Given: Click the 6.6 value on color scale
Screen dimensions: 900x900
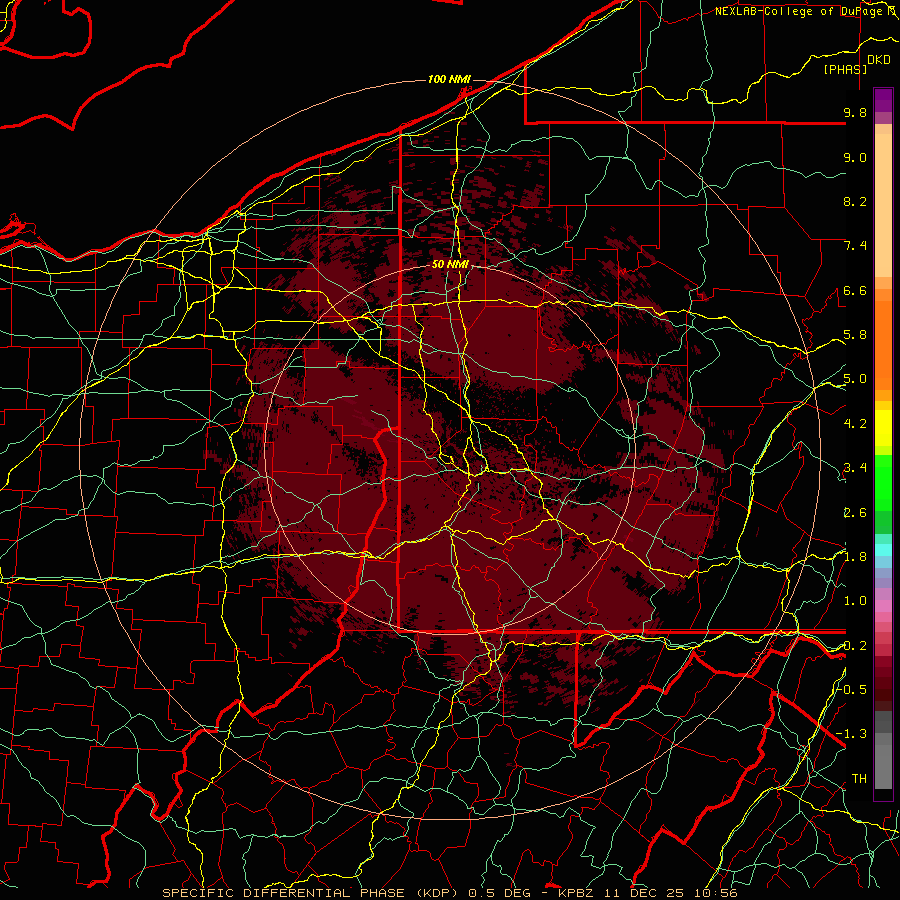Looking at the screenshot, I should click(855, 290).
